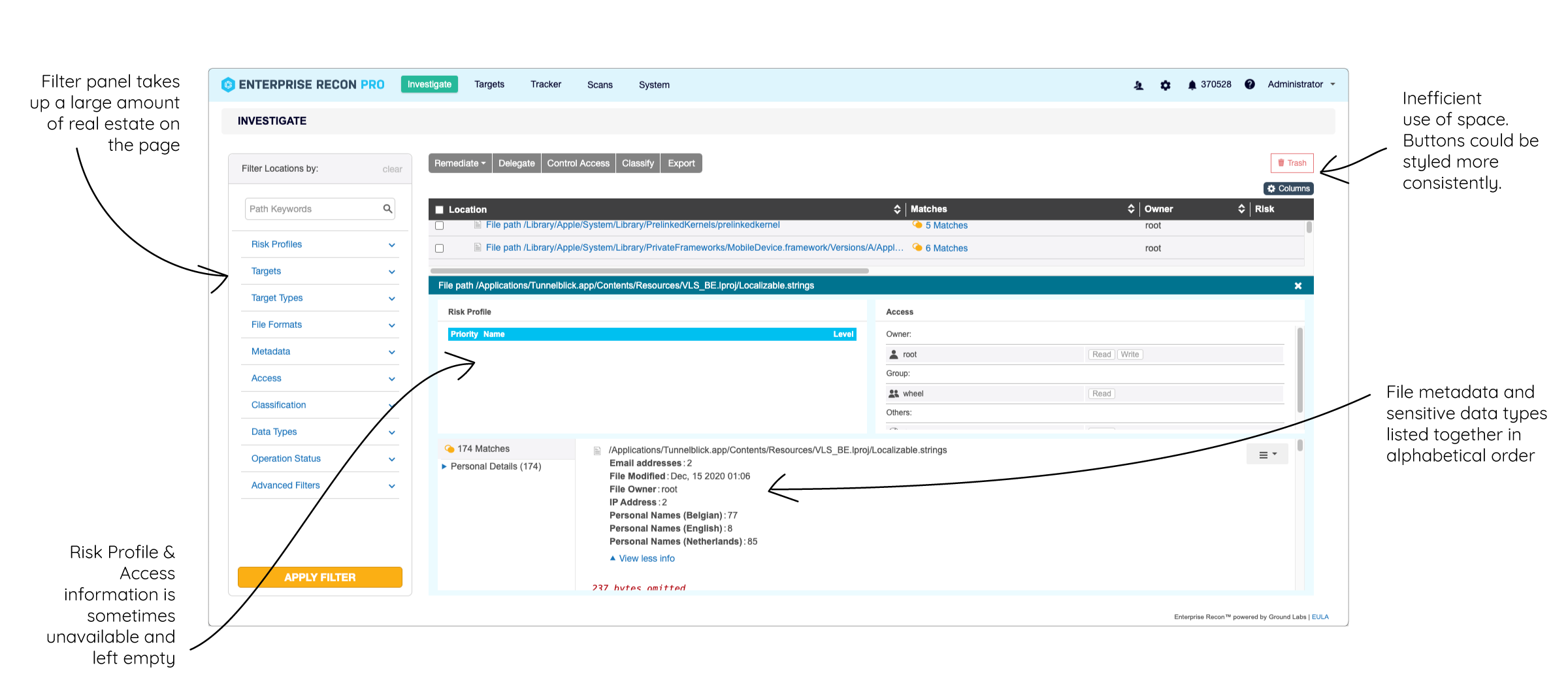Expand Target Types filter
This screenshot has height=693, width=1568.
click(320, 298)
